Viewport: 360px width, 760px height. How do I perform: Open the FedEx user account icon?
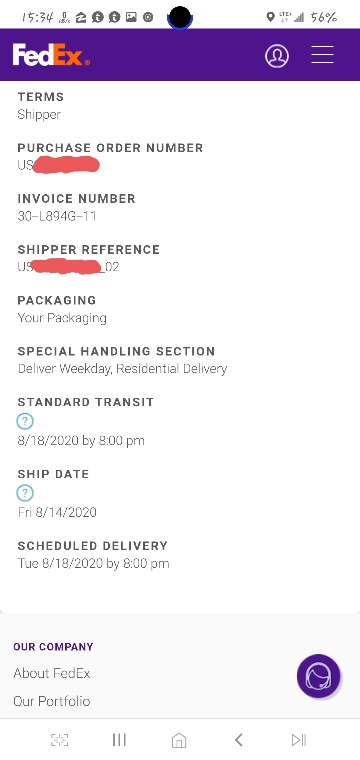click(x=277, y=56)
